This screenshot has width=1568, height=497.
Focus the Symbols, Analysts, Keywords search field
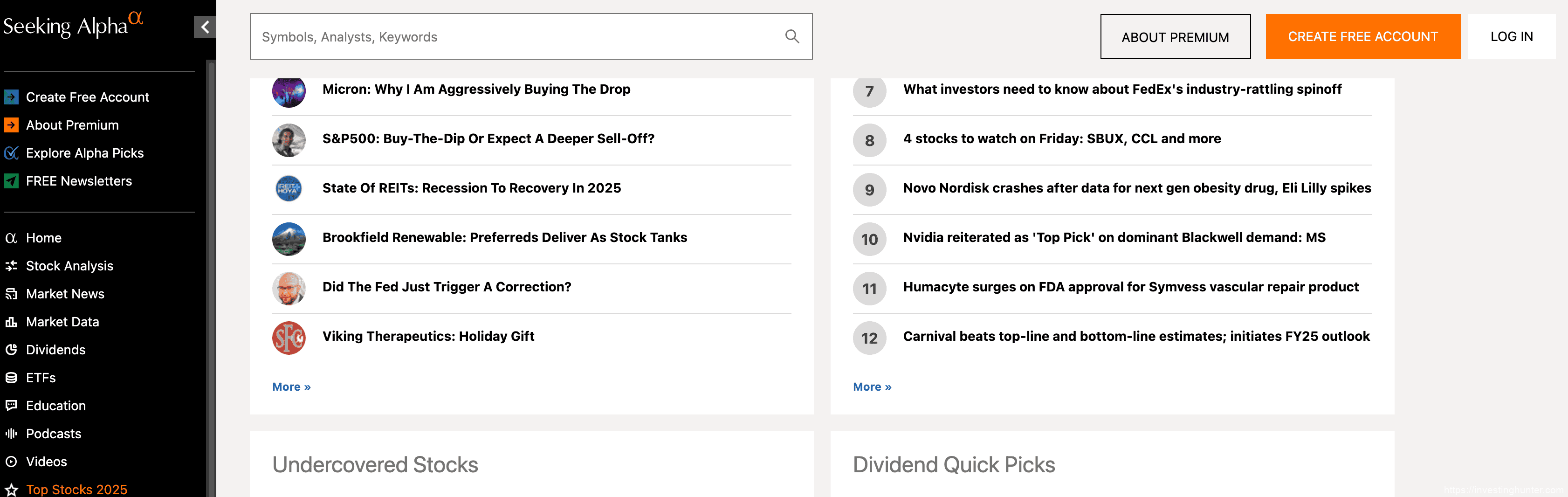[517, 36]
